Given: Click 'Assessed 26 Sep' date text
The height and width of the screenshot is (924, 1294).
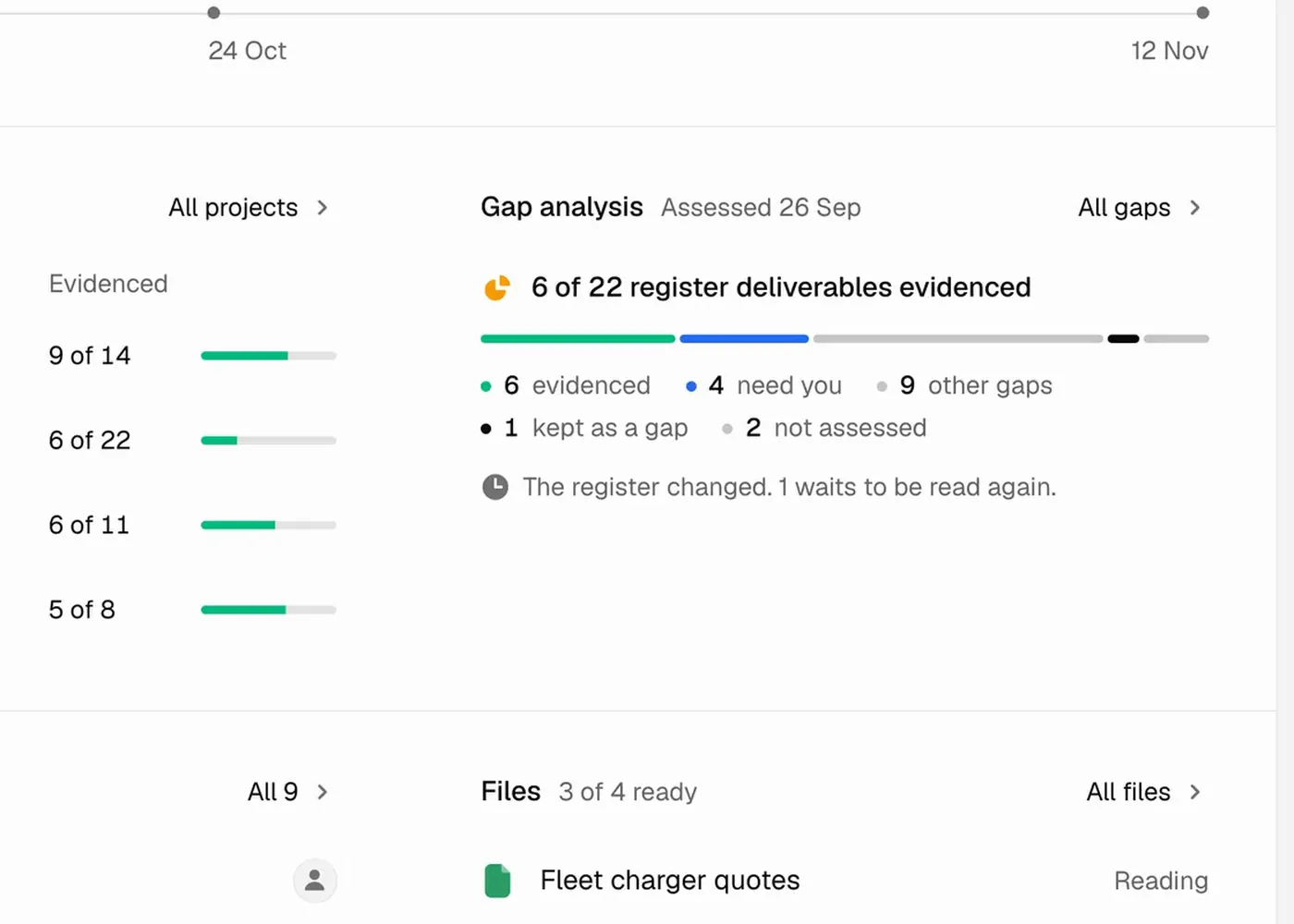Looking at the screenshot, I should (x=761, y=208).
